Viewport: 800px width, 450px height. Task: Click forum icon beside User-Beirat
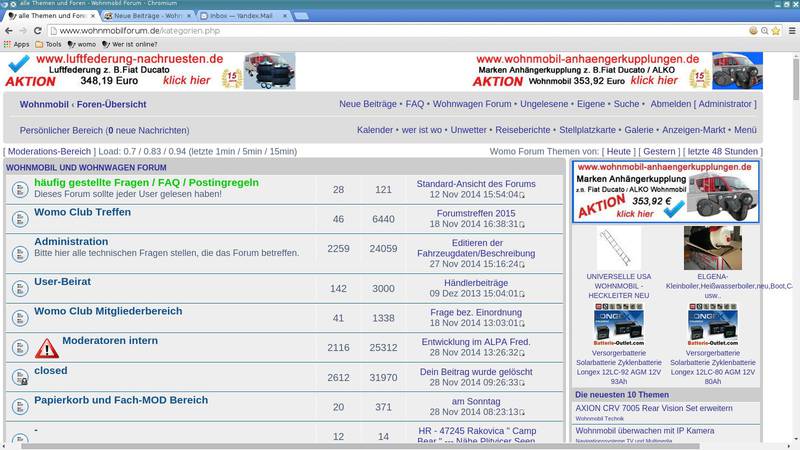[x=20, y=288]
